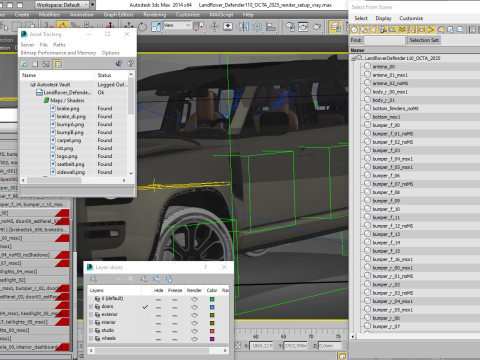The width and height of the screenshot is (480, 360).
Task: Open Display menu in Select From Scene
Action: (x=383, y=18)
